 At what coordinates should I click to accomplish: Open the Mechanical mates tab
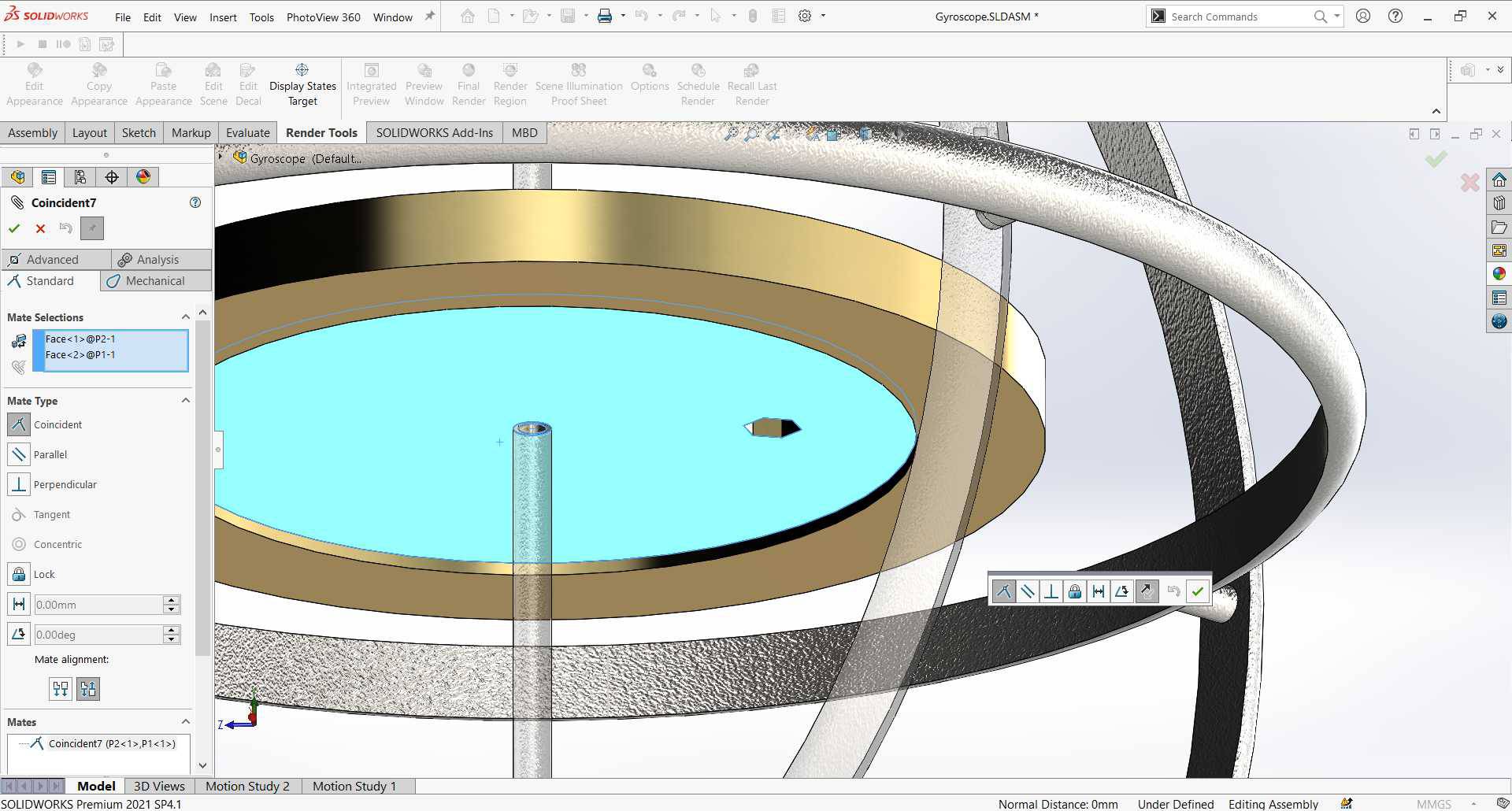pos(155,281)
